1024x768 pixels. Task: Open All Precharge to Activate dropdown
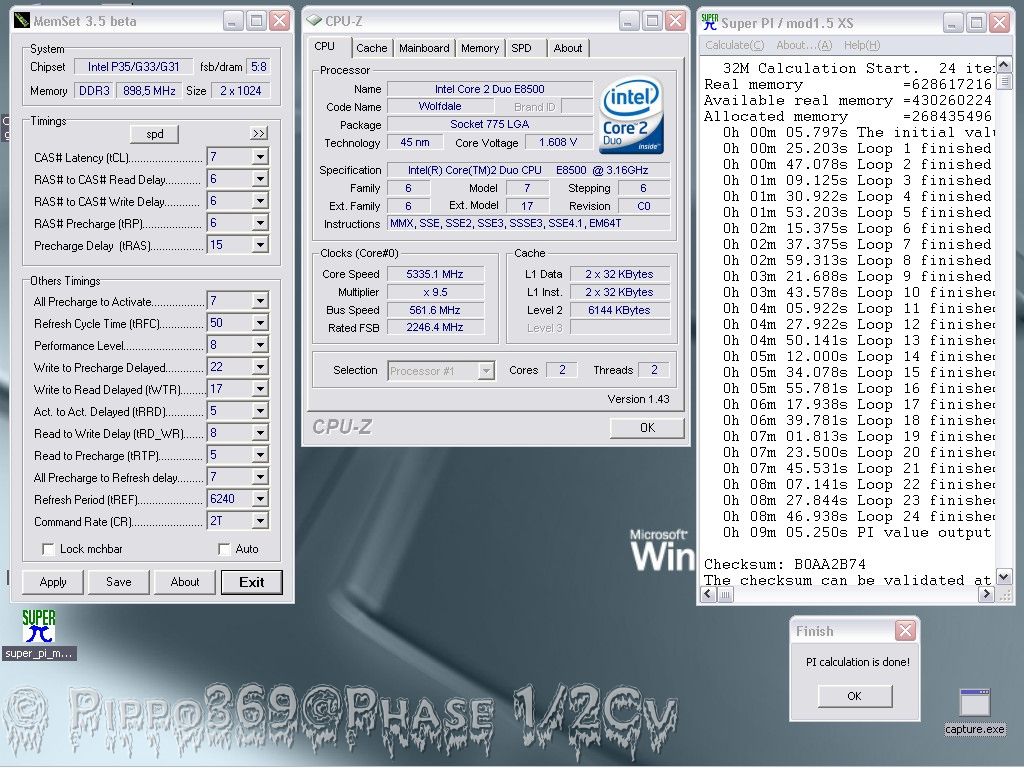click(x=260, y=301)
